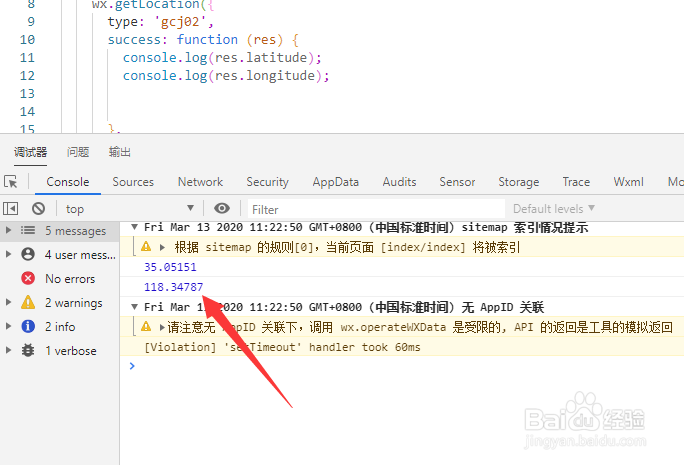684x465 pixels.
Task: Open the Storage tab
Action: pyautogui.click(x=519, y=182)
